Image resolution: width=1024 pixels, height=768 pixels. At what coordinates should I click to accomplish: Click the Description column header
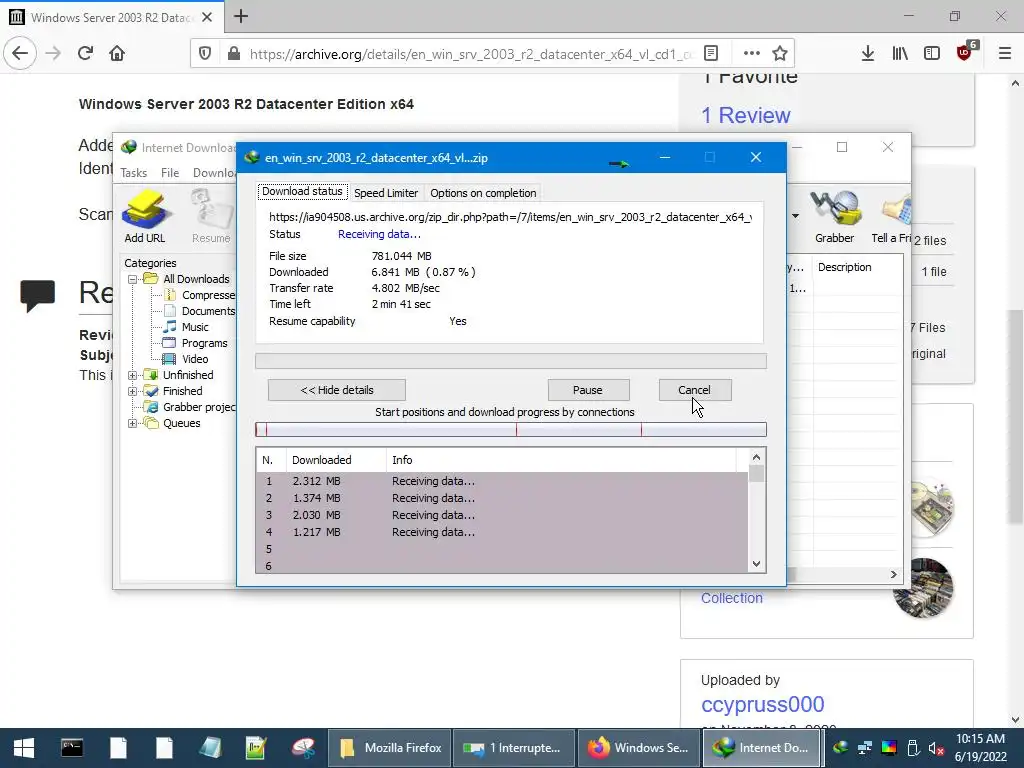858,267
